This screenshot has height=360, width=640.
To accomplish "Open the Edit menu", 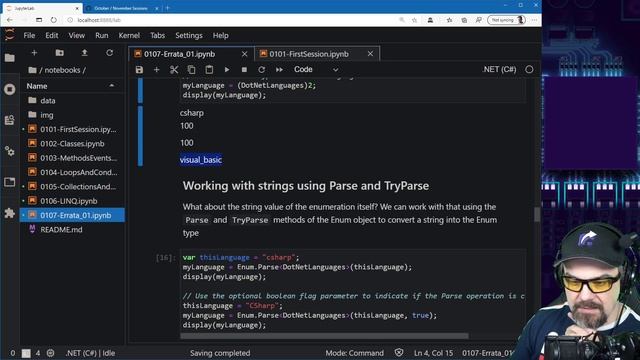I will coord(51,36).
